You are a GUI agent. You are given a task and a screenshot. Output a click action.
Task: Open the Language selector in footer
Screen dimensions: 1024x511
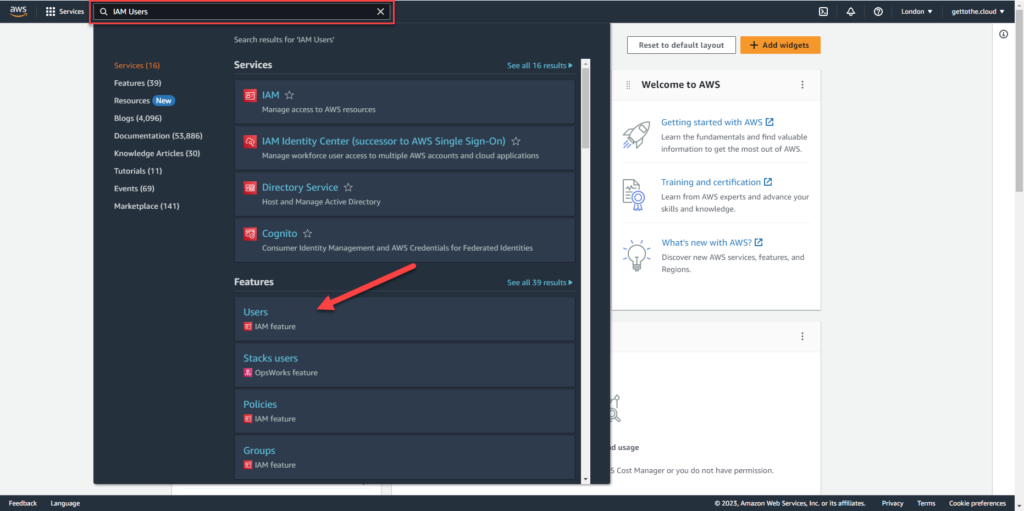(x=65, y=503)
